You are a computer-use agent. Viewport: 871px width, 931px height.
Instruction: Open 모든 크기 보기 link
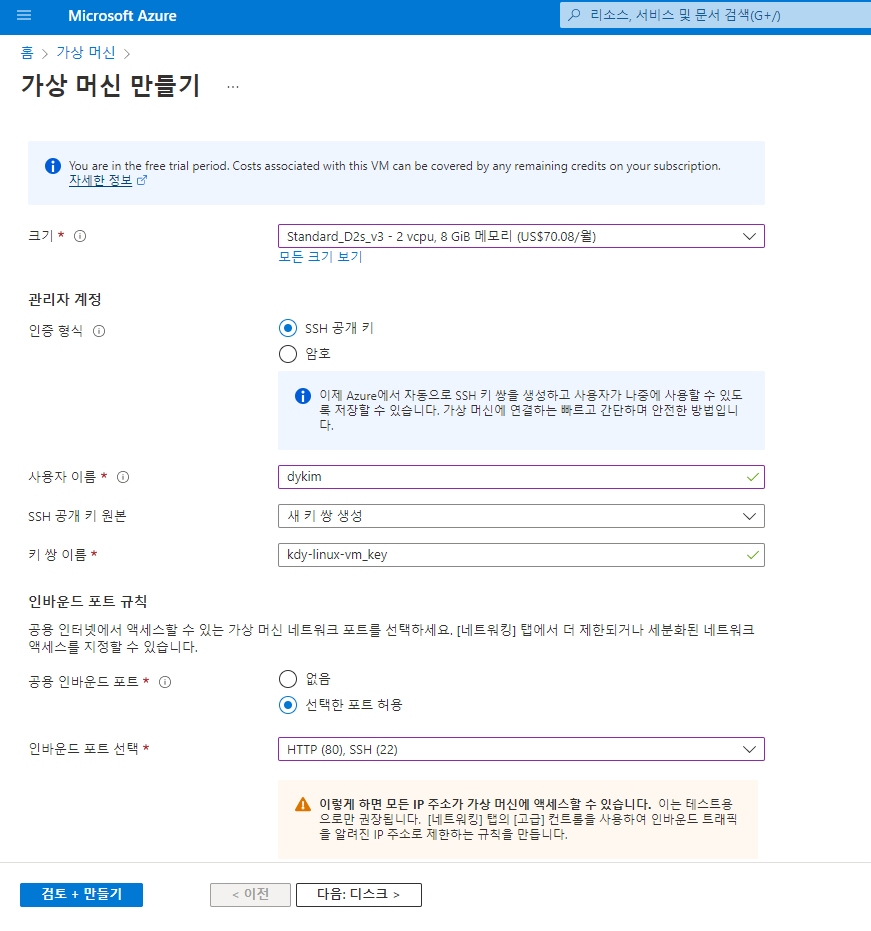click(320, 256)
